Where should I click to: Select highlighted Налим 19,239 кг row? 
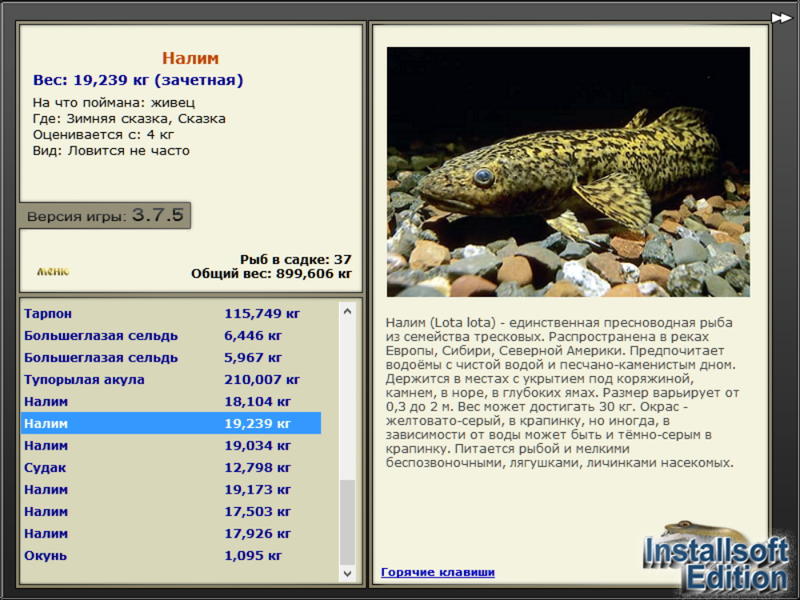(171, 423)
